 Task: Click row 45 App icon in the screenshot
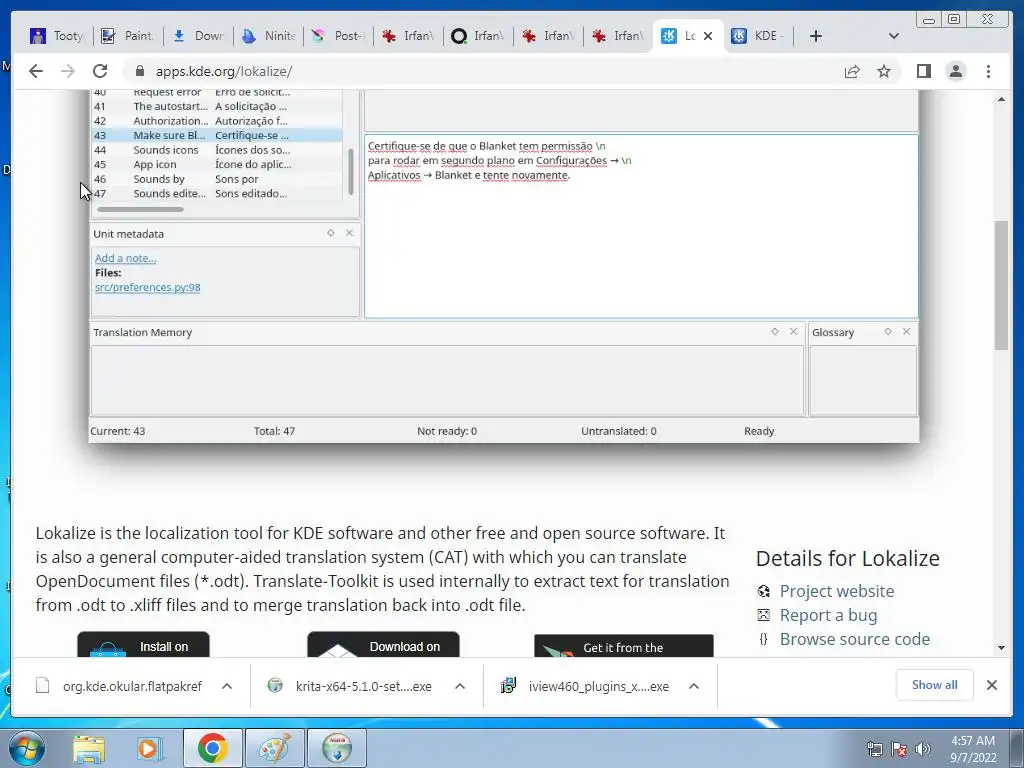pos(217,165)
